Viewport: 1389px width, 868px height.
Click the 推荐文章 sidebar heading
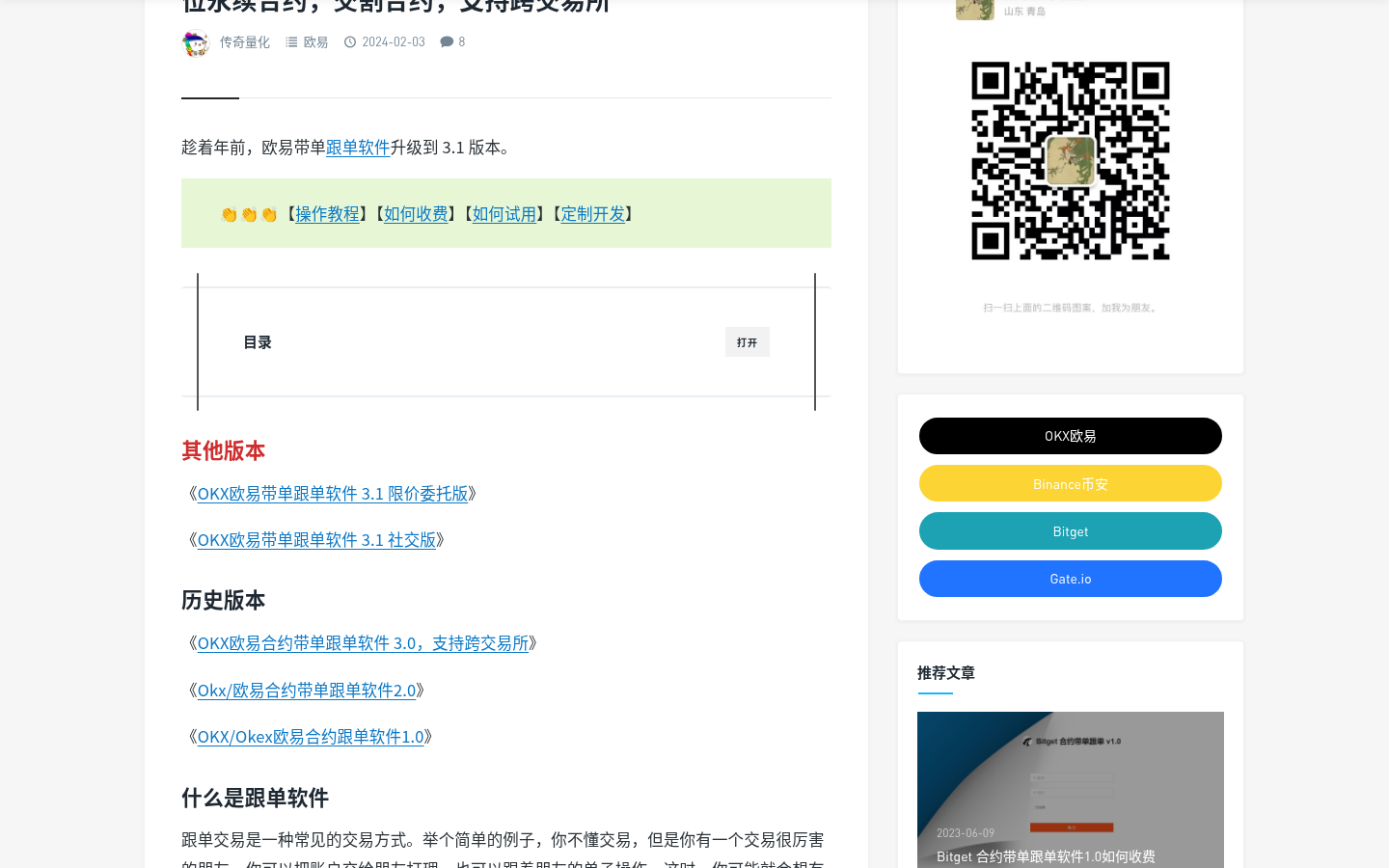click(946, 673)
